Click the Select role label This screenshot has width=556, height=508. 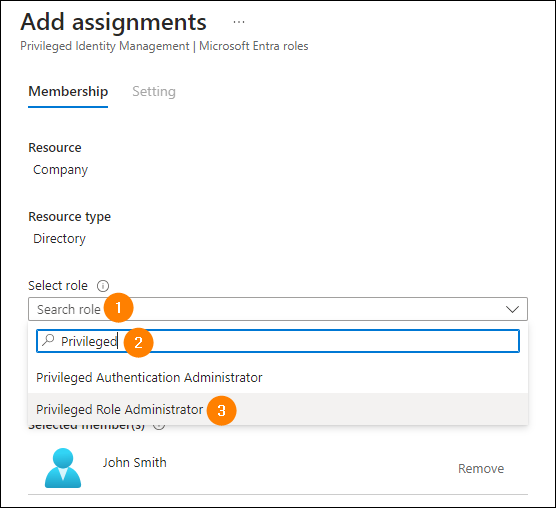pos(58,286)
